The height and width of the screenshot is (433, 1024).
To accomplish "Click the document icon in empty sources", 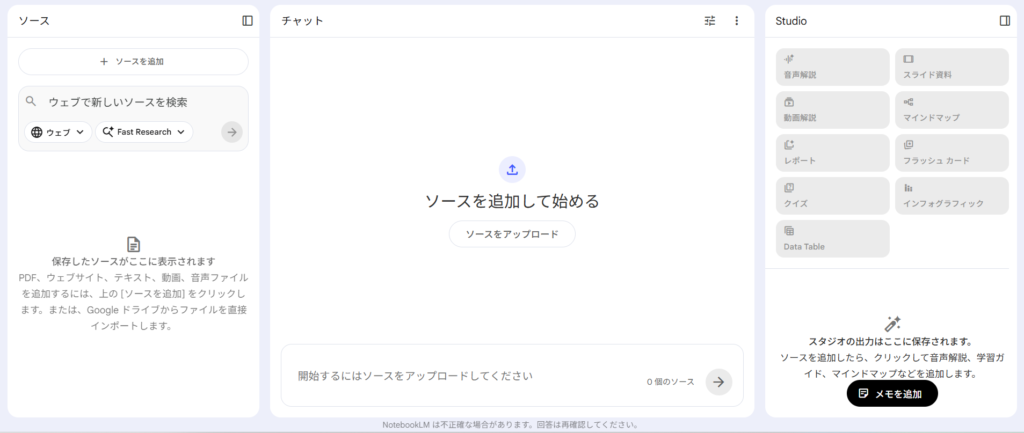I will click(133, 245).
